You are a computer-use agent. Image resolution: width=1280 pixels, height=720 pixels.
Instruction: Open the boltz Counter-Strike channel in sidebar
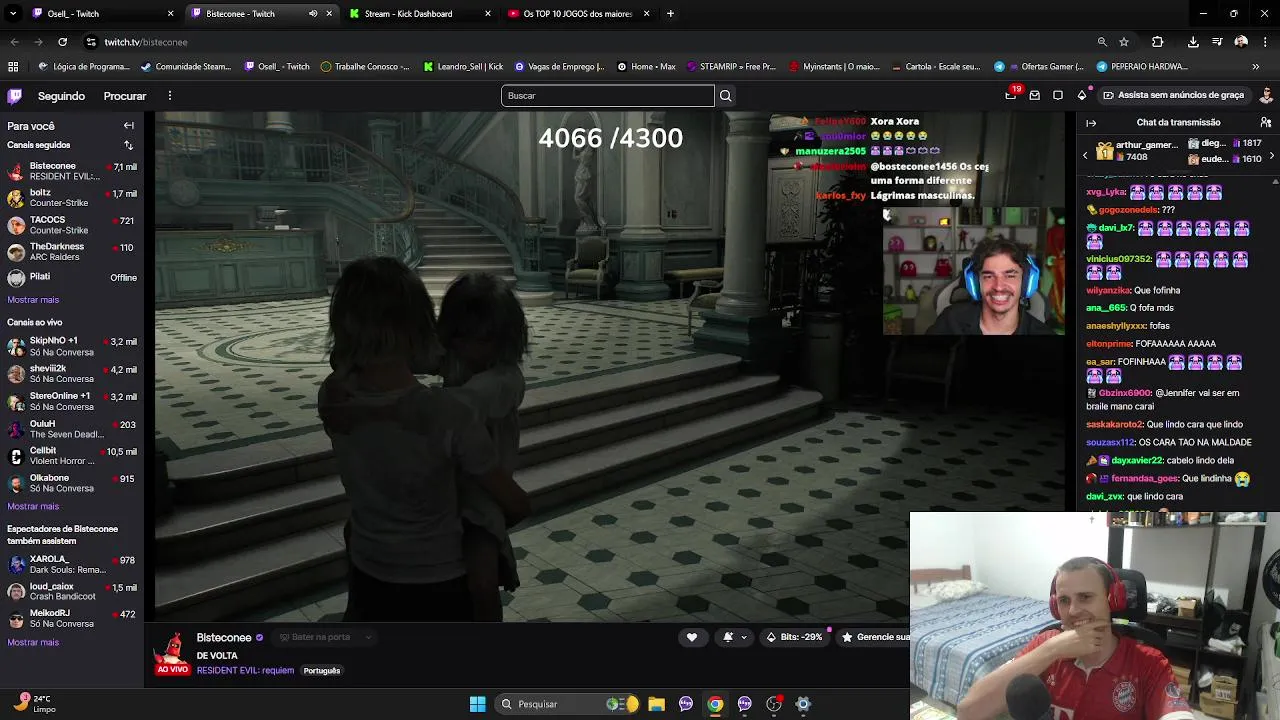pos(72,198)
